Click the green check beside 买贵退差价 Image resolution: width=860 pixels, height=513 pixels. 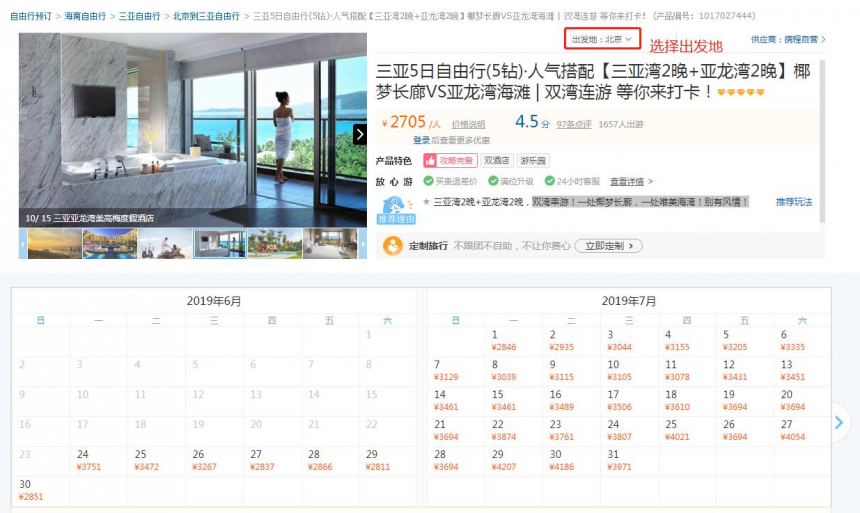pyautogui.click(x=428, y=181)
